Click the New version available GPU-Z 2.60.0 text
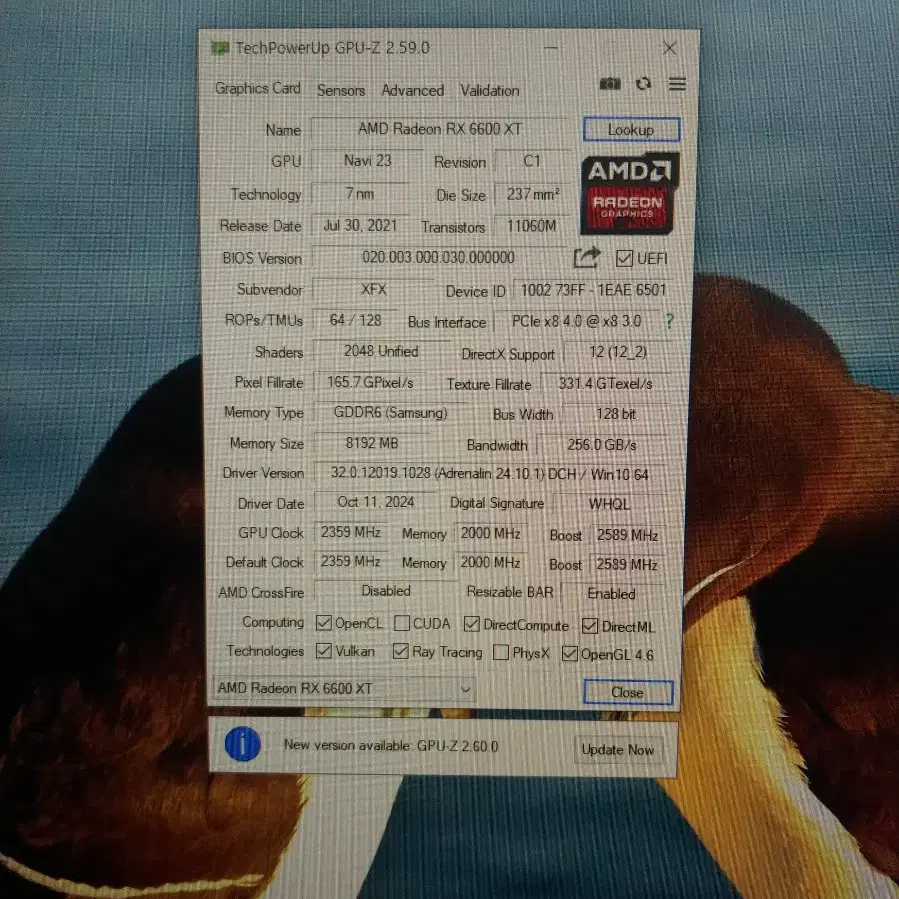Viewport: 899px width, 899px height. pos(391,745)
